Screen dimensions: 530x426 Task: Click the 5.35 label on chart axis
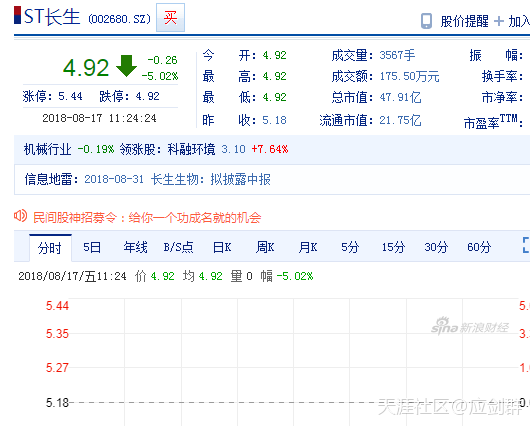(57, 334)
